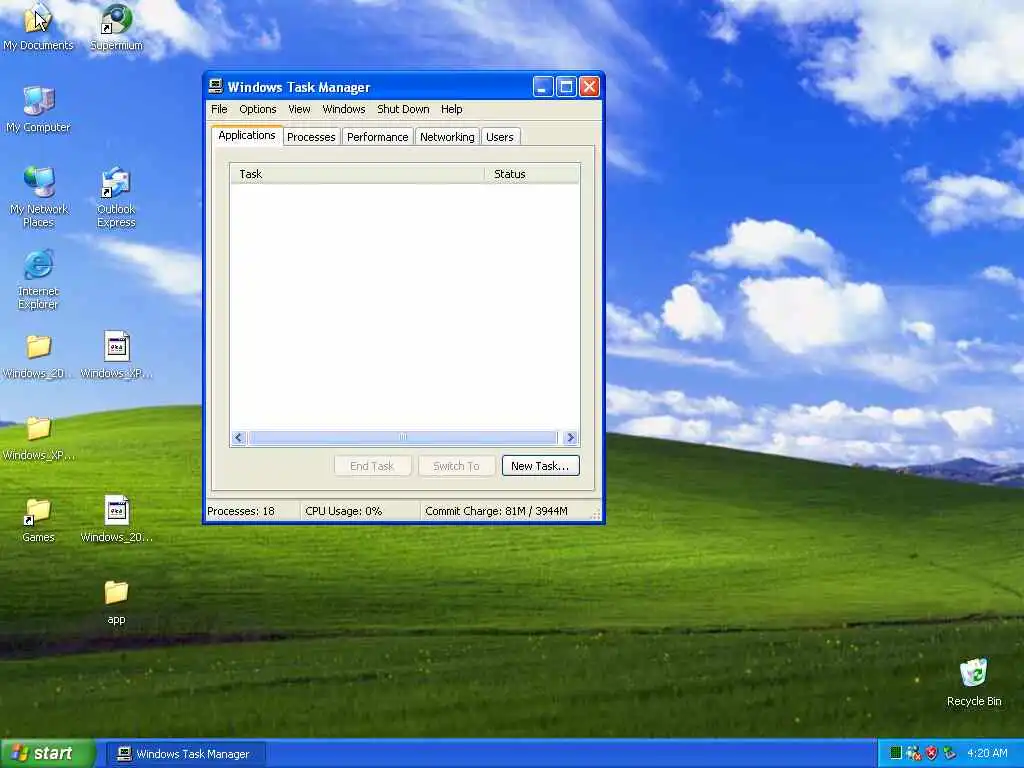Switch to the Processes tab
1024x768 pixels.
pos(311,136)
